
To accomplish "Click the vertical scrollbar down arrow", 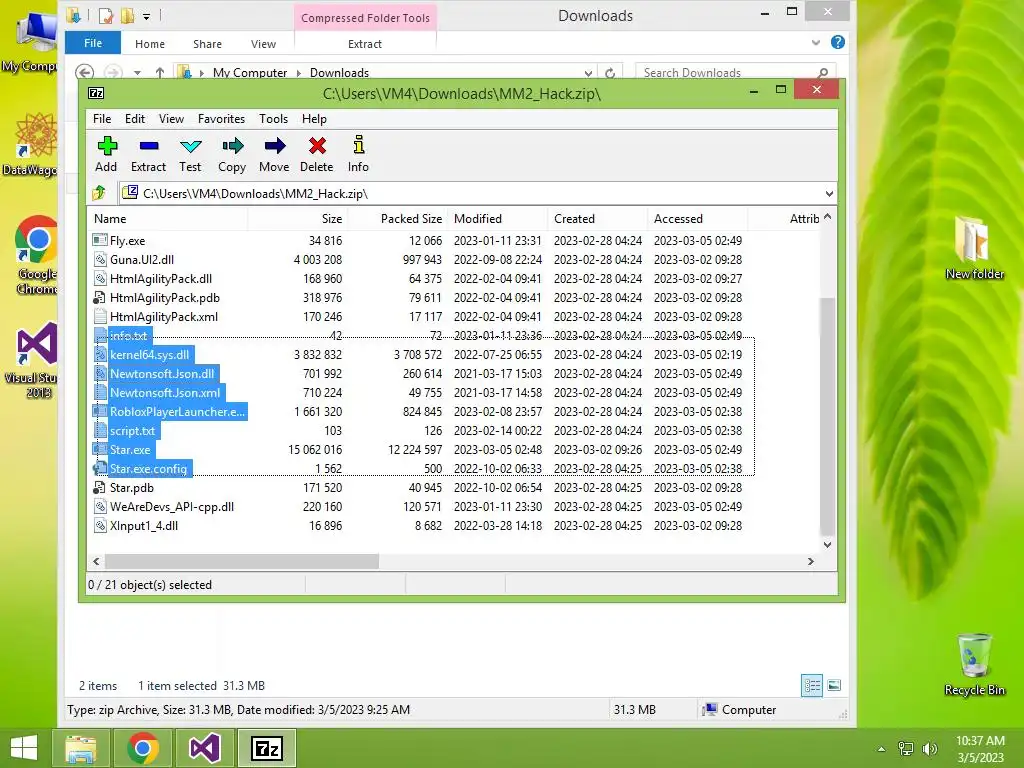I will click(827, 544).
